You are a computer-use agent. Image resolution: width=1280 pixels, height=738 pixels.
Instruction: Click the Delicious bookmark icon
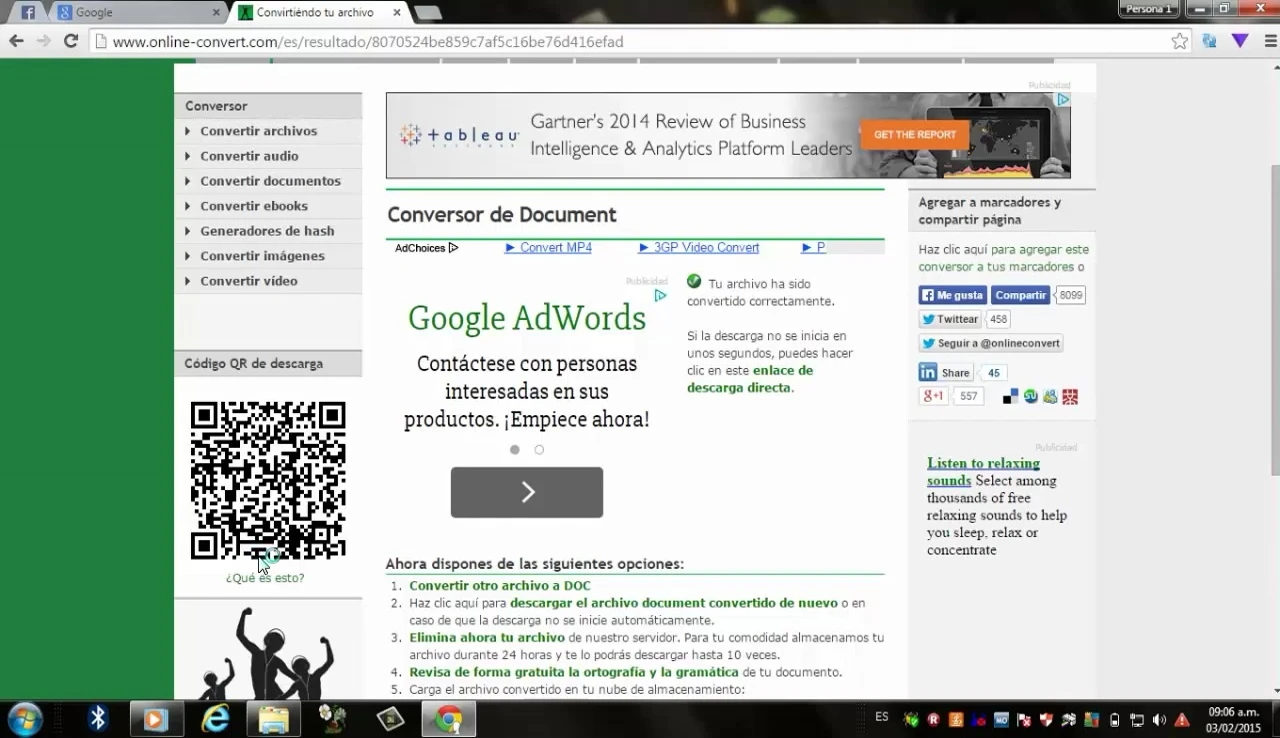(x=1010, y=397)
